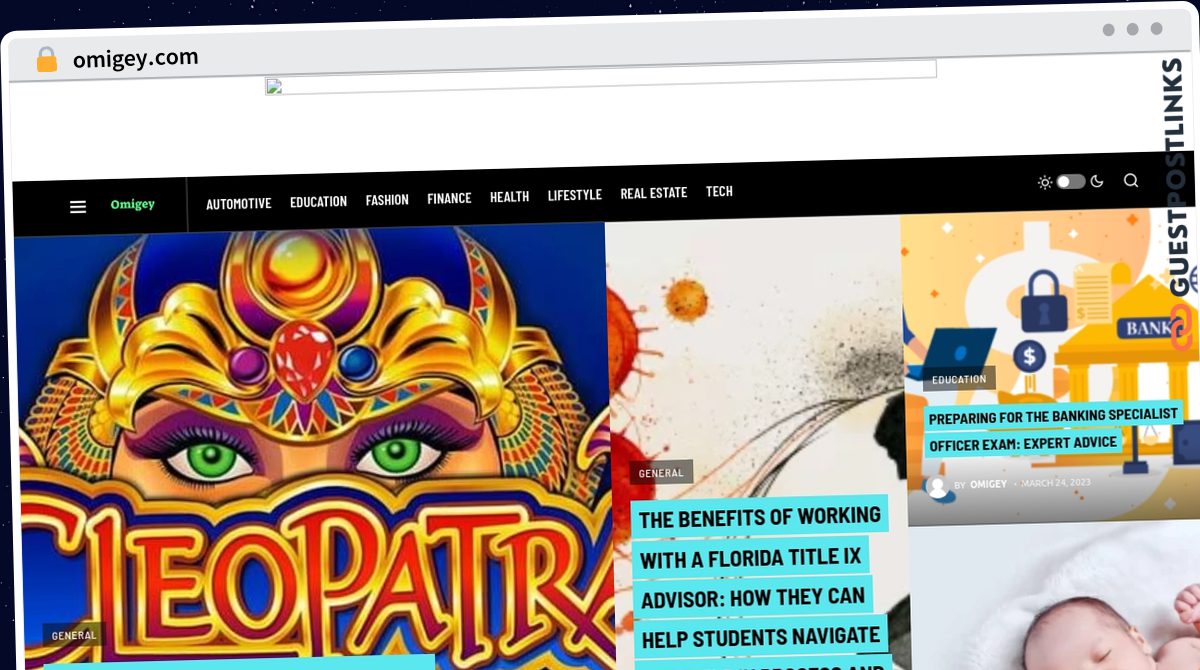Open the Real Estate menu
The image size is (1200, 670).
654,193
